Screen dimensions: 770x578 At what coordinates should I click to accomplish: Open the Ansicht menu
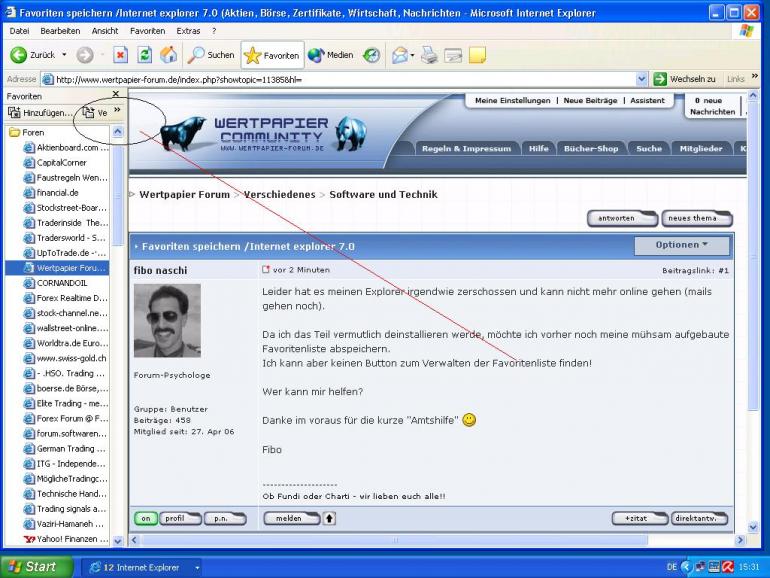pyautogui.click(x=105, y=31)
